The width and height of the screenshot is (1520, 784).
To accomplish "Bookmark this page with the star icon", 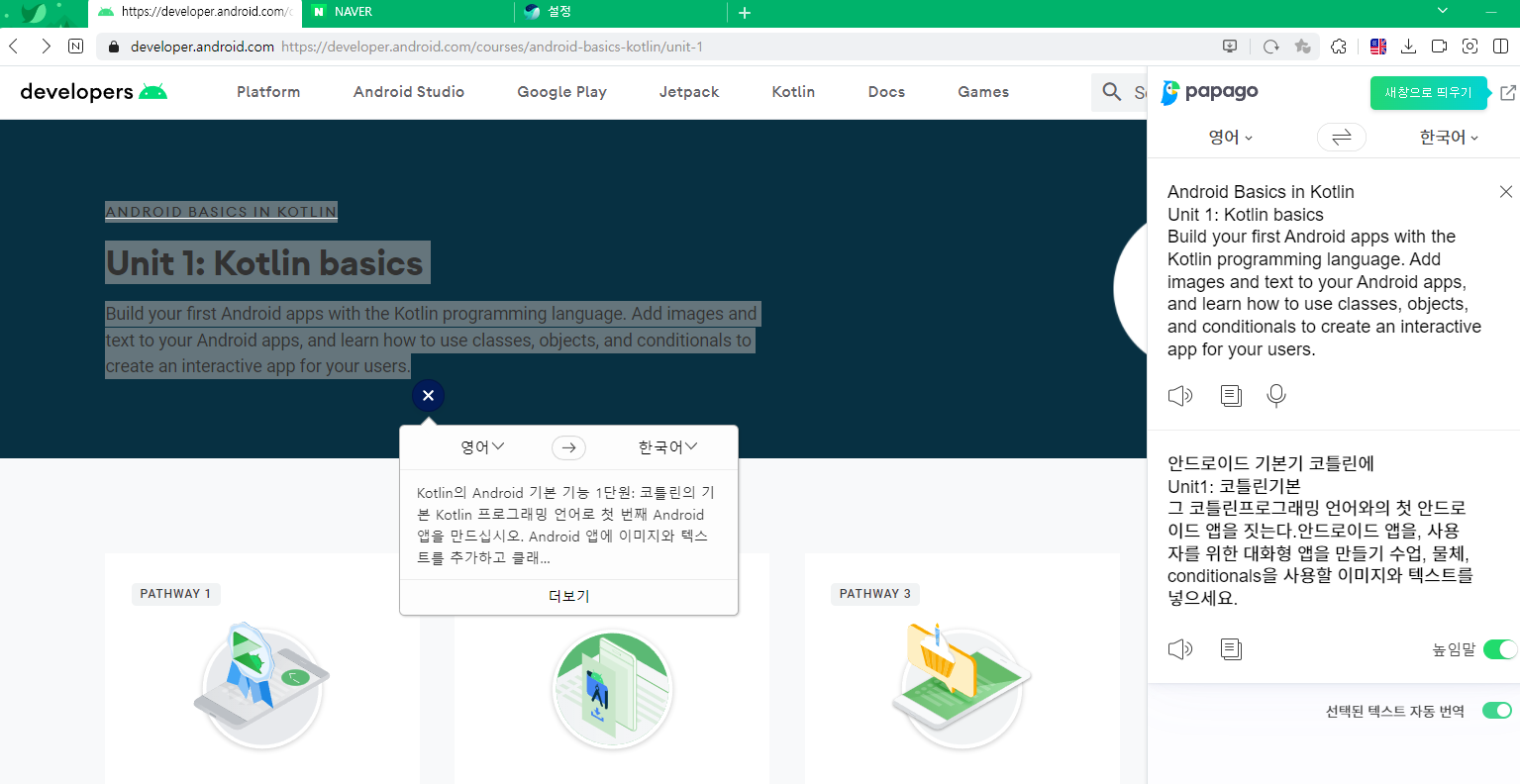I will click(1302, 47).
